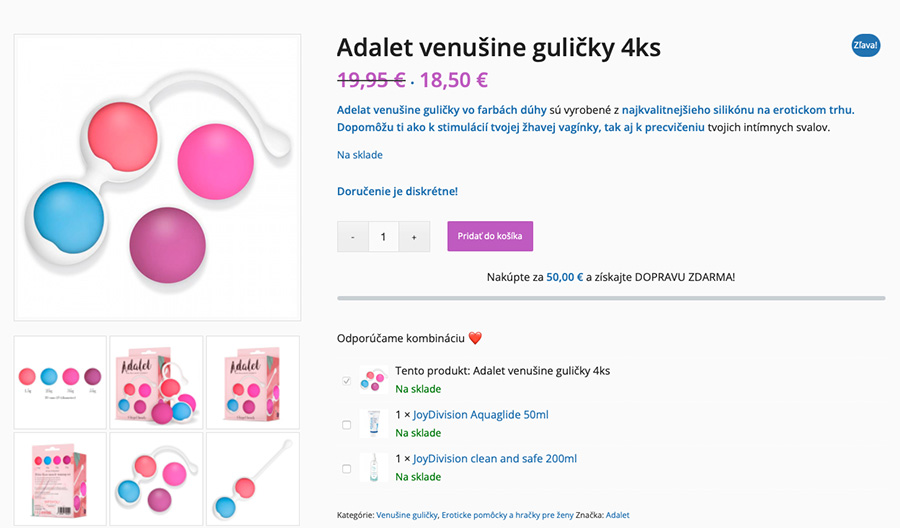Open the Venušine guličky category link
Screen dimensions: 900x528
point(407,515)
